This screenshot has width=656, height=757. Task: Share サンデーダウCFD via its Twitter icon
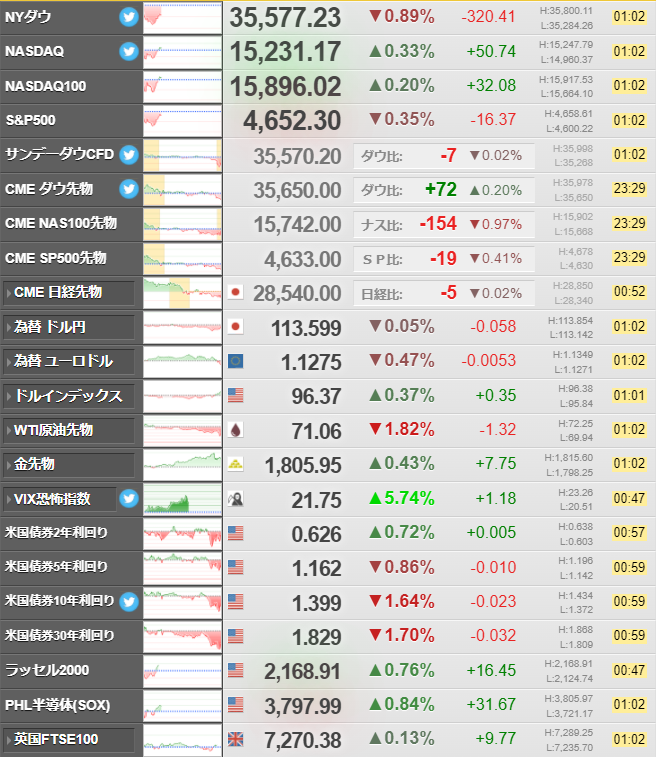click(x=129, y=154)
